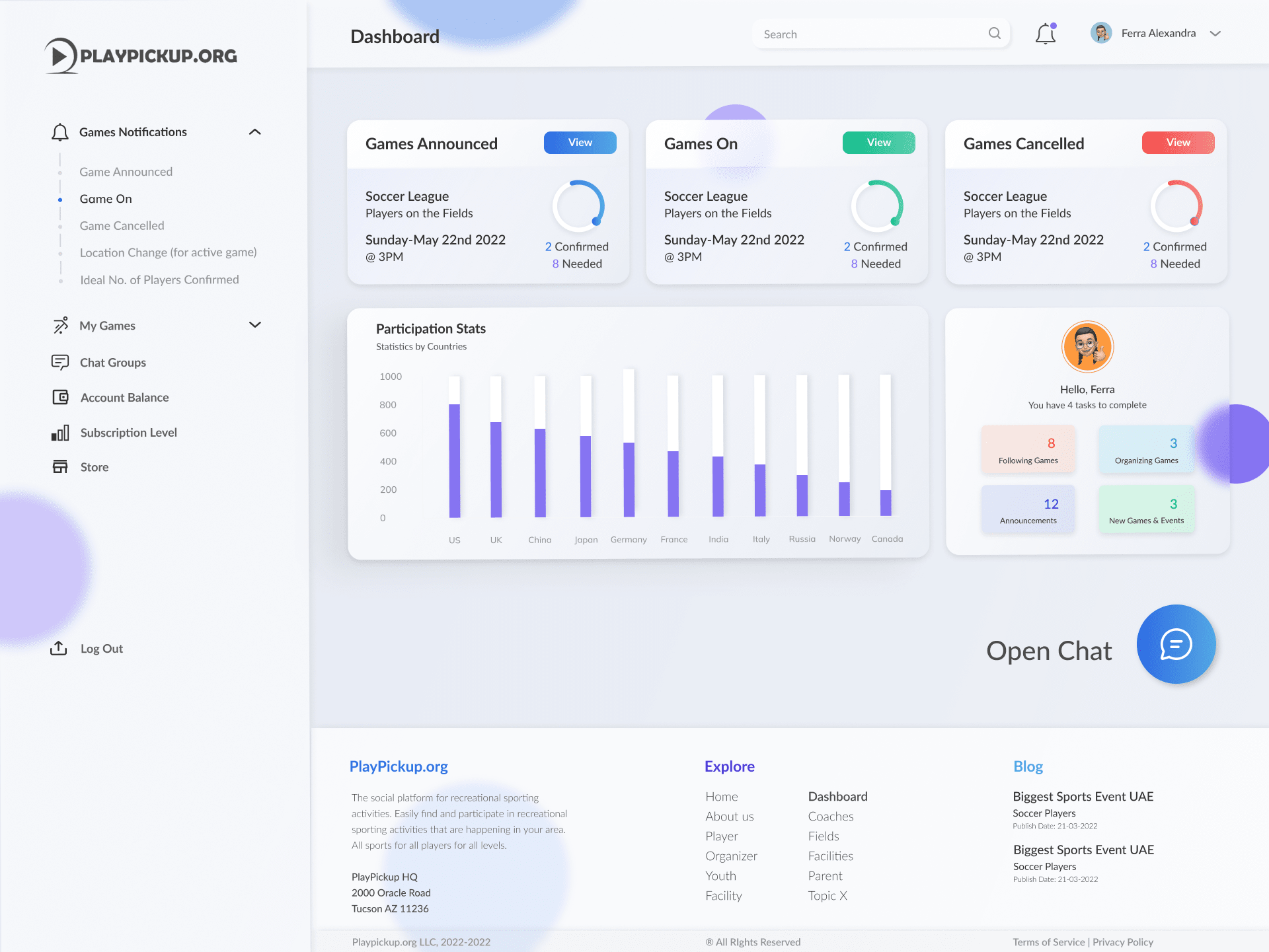Open the user dropdown next to Ferra Alexandra
The height and width of the screenshot is (952, 1269).
click(1215, 34)
